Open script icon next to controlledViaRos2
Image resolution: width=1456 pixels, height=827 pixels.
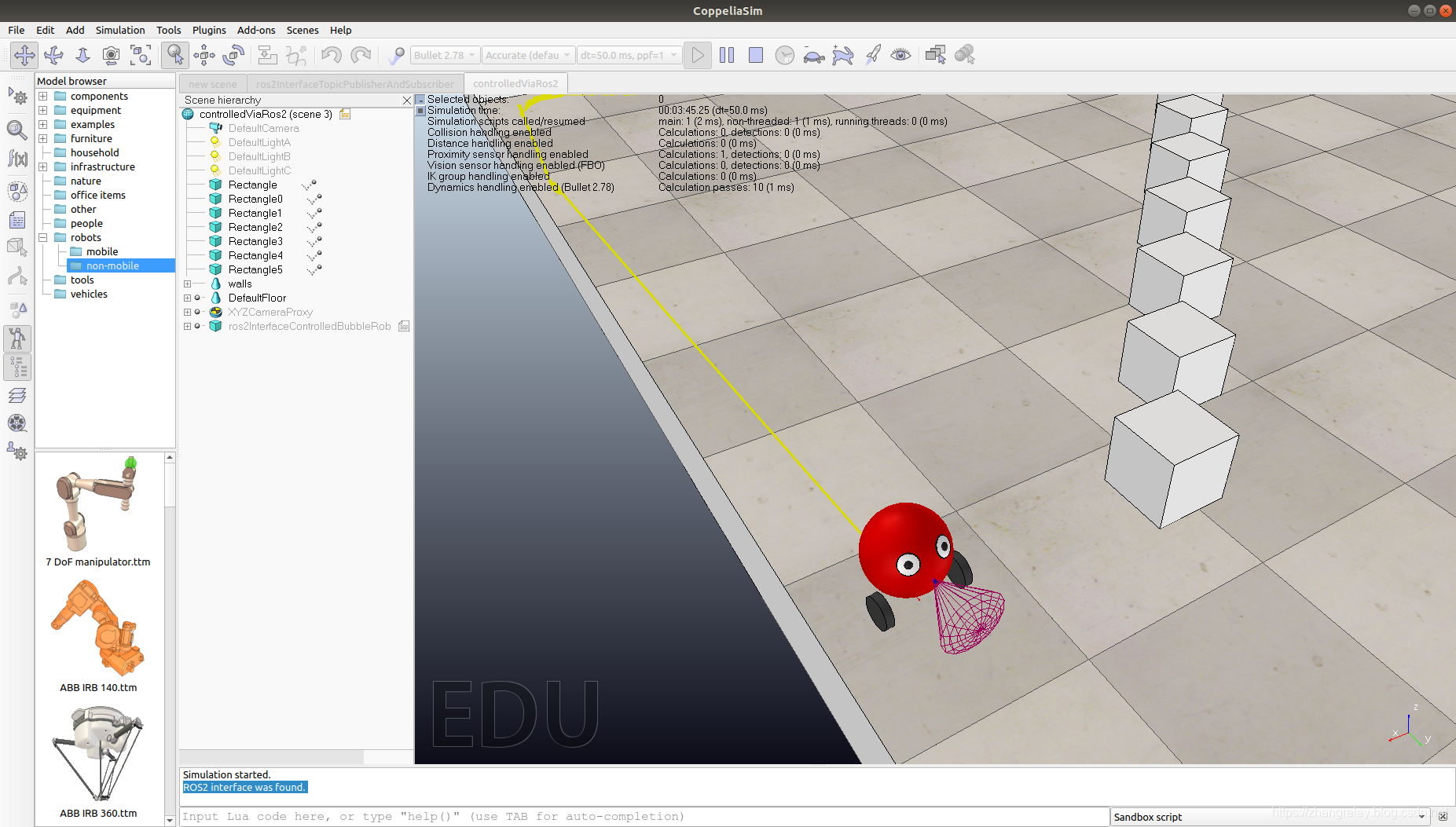point(345,115)
